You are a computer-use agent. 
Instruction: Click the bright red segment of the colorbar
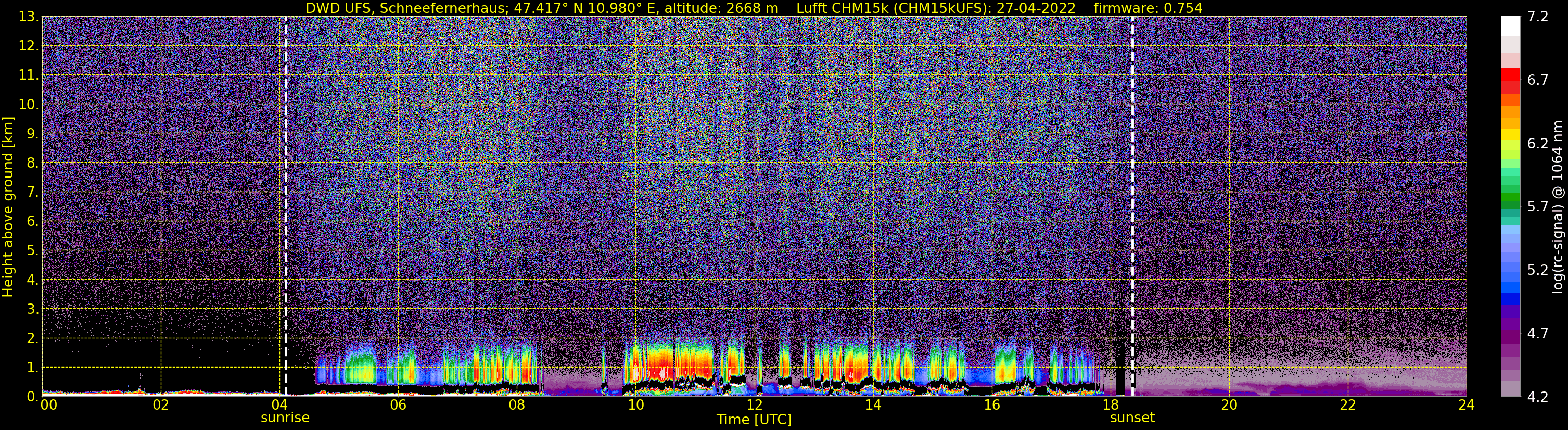[1510, 74]
